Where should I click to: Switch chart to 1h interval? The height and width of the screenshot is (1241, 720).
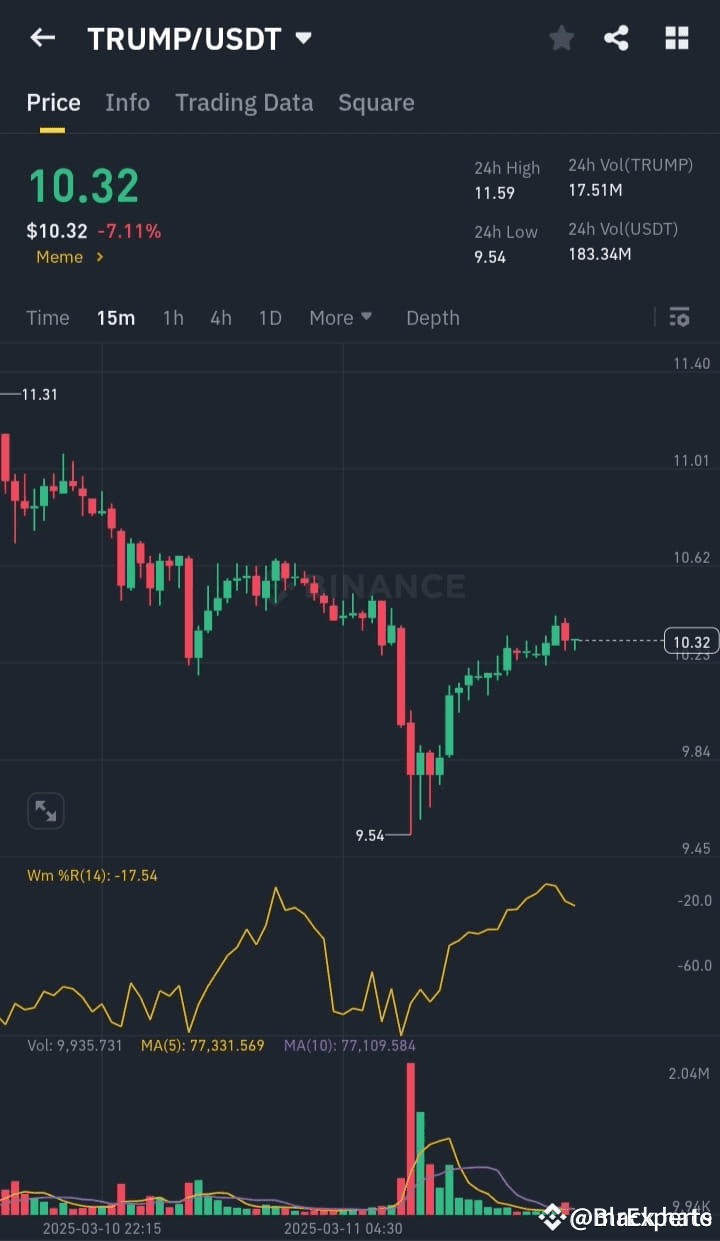(173, 318)
